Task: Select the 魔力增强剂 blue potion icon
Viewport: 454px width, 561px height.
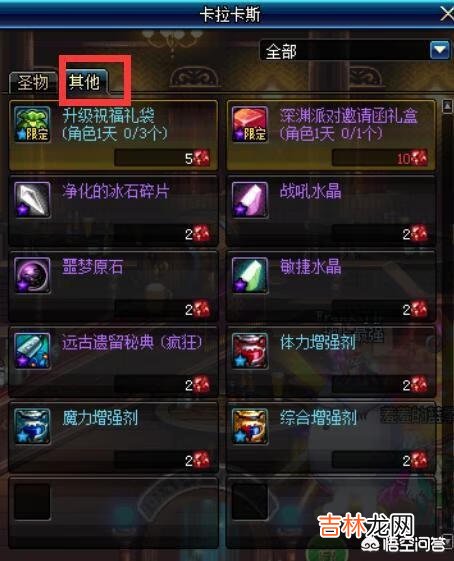Action: tap(32, 426)
